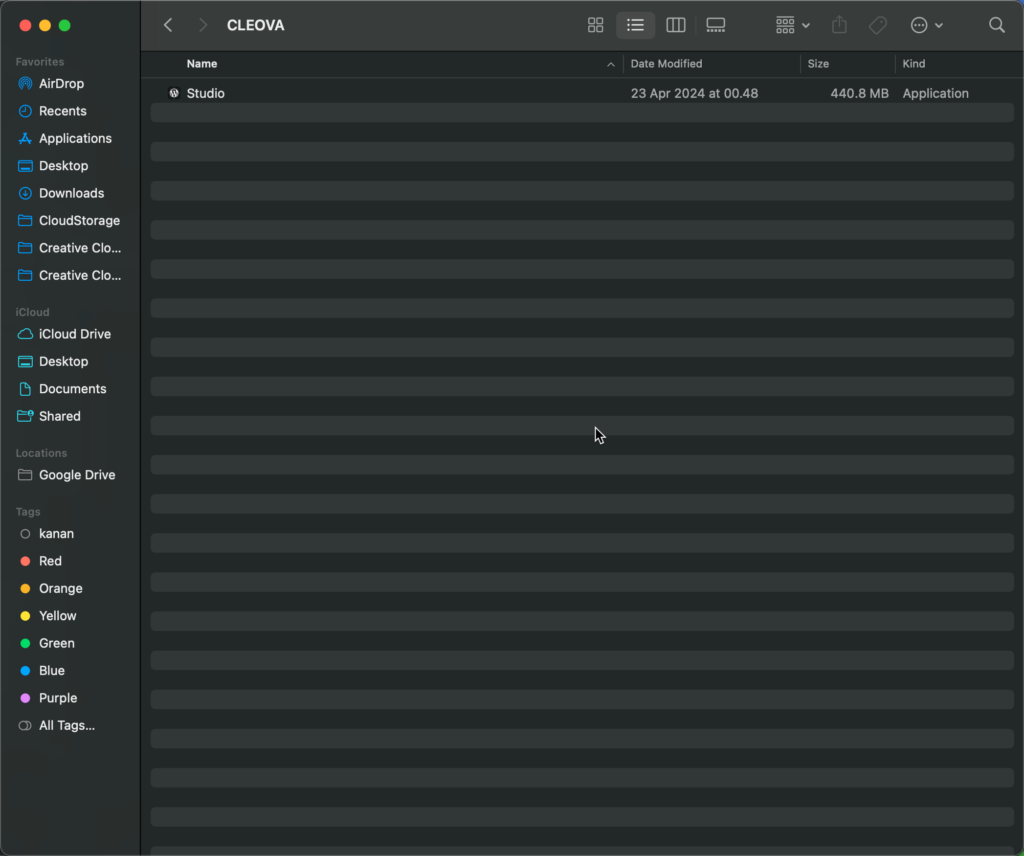Sort by Date Modified column
1024x856 pixels.
pyautogui.click(x=666, y=64)
